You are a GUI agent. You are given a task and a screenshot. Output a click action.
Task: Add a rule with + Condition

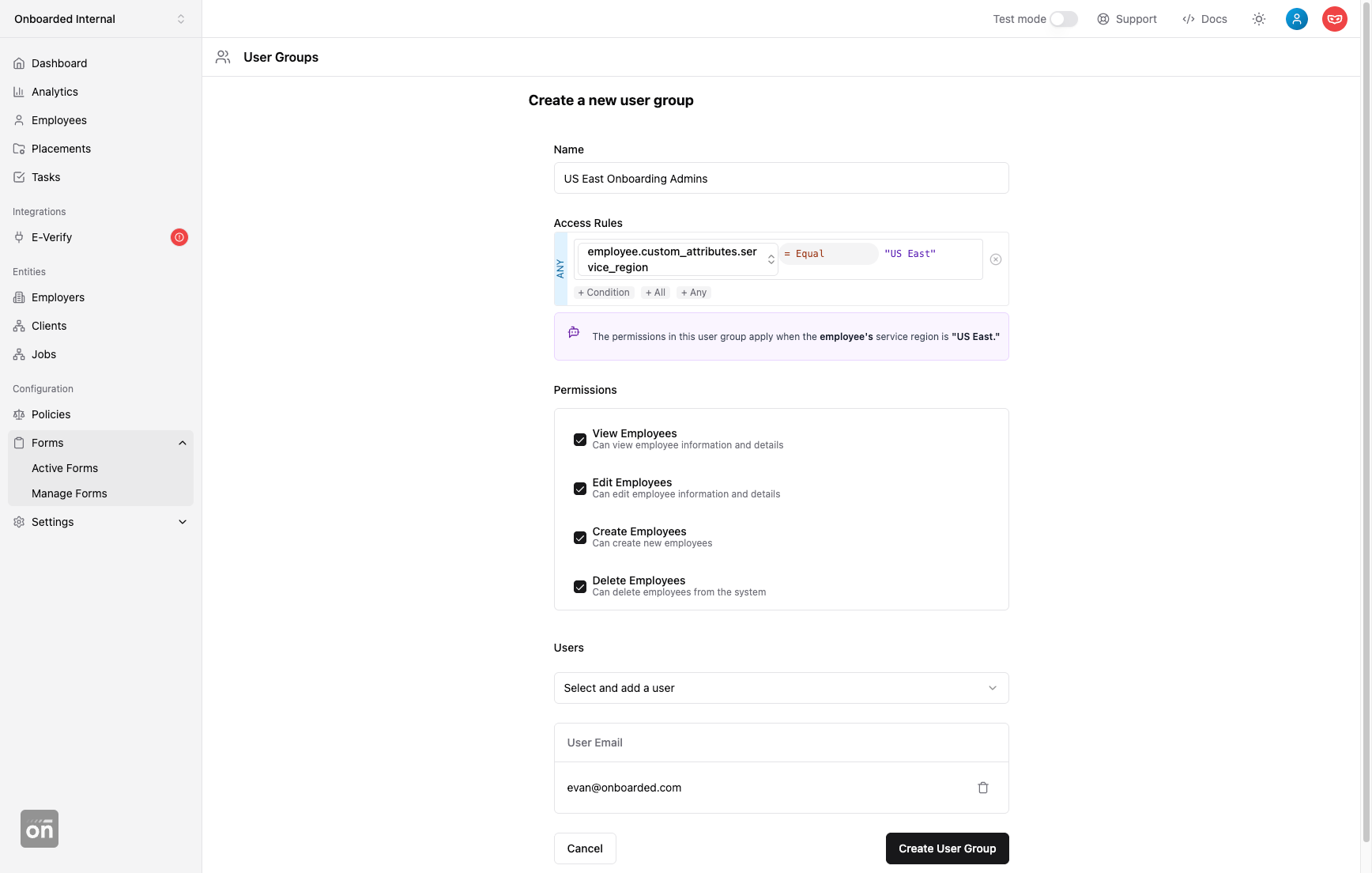(x=604, y=293)
